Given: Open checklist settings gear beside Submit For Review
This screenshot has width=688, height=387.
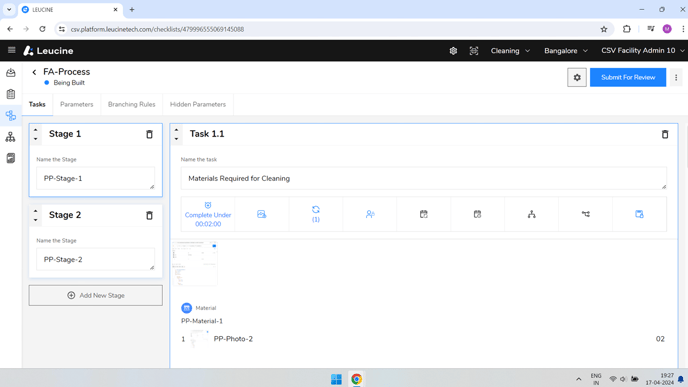Looking at the screenshot, I should [x=577, y=77].
